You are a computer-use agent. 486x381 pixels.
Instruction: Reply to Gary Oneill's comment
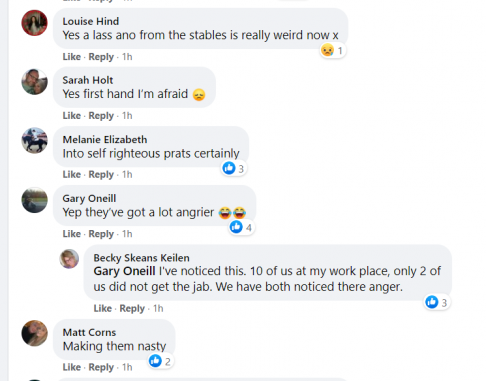101,234
